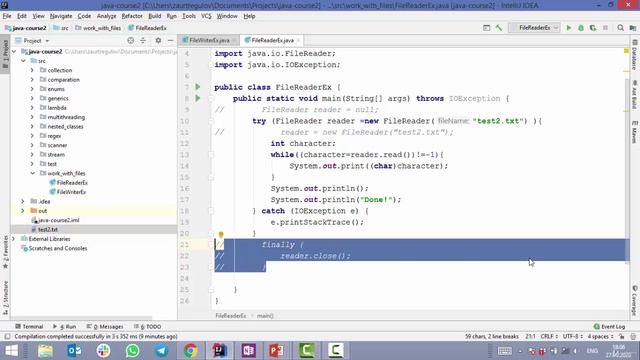Collapse all icon in Project panel

[x=143, y=40]
